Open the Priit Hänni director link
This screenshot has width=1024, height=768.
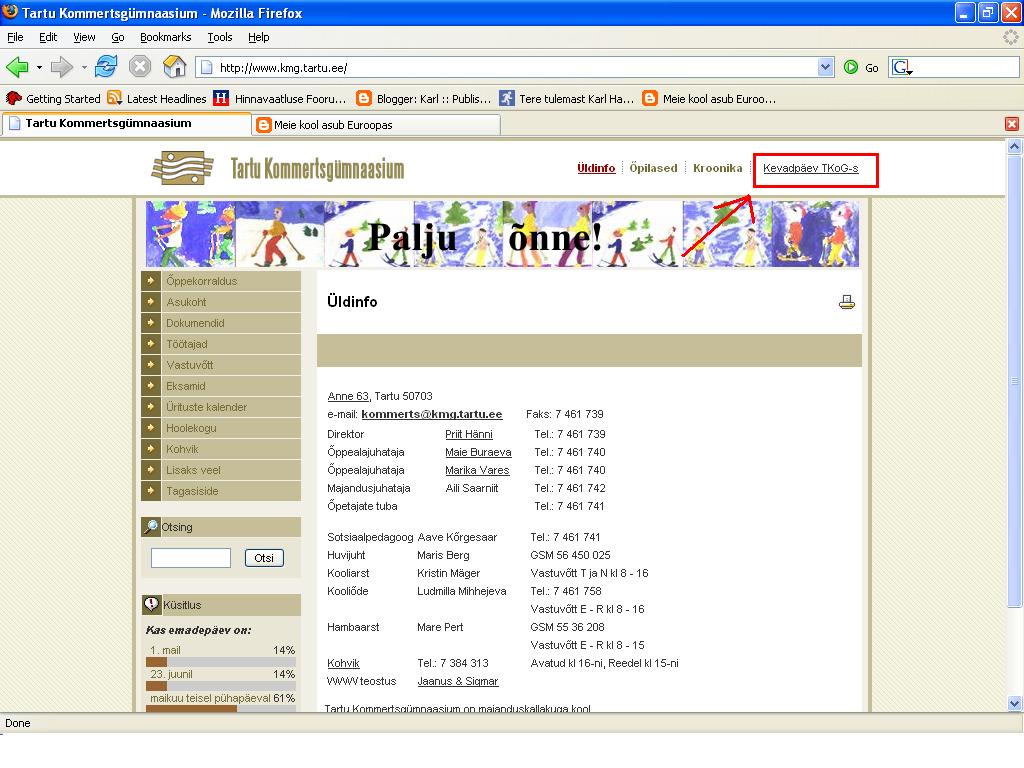pos(469,434)
